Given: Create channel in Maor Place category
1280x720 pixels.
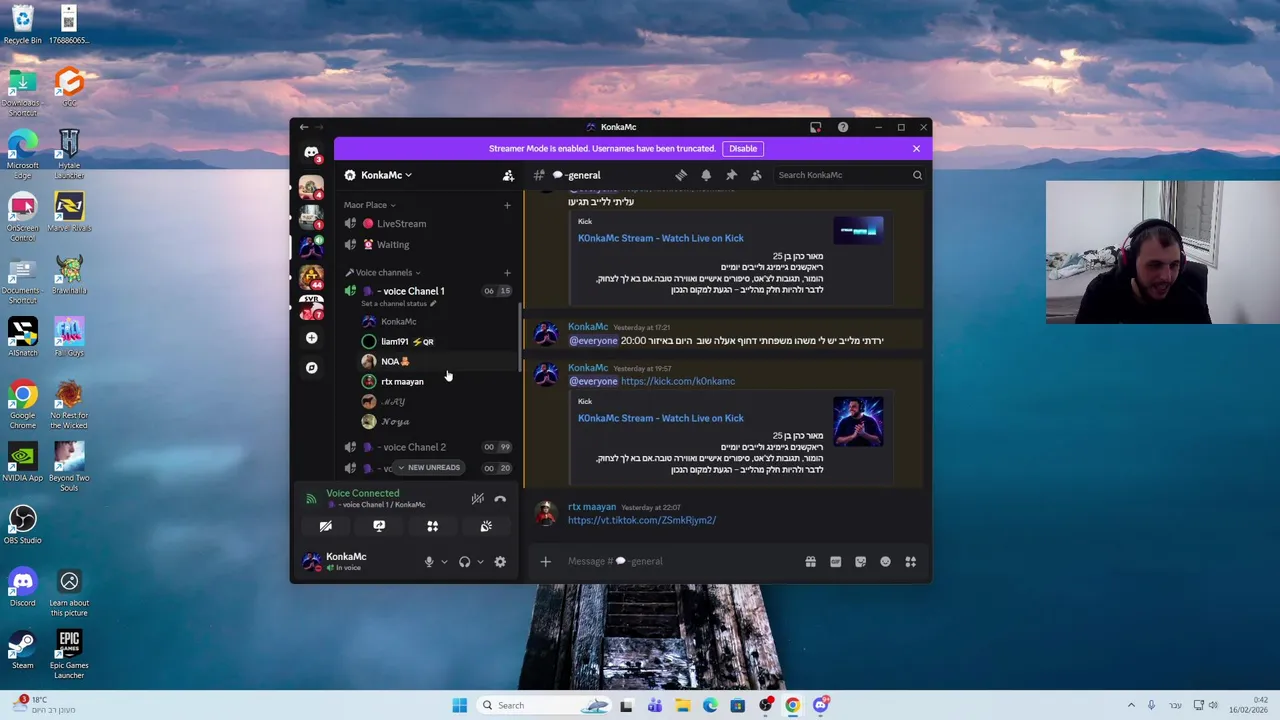Looking at the screenshot, I should tap(507, 205).
